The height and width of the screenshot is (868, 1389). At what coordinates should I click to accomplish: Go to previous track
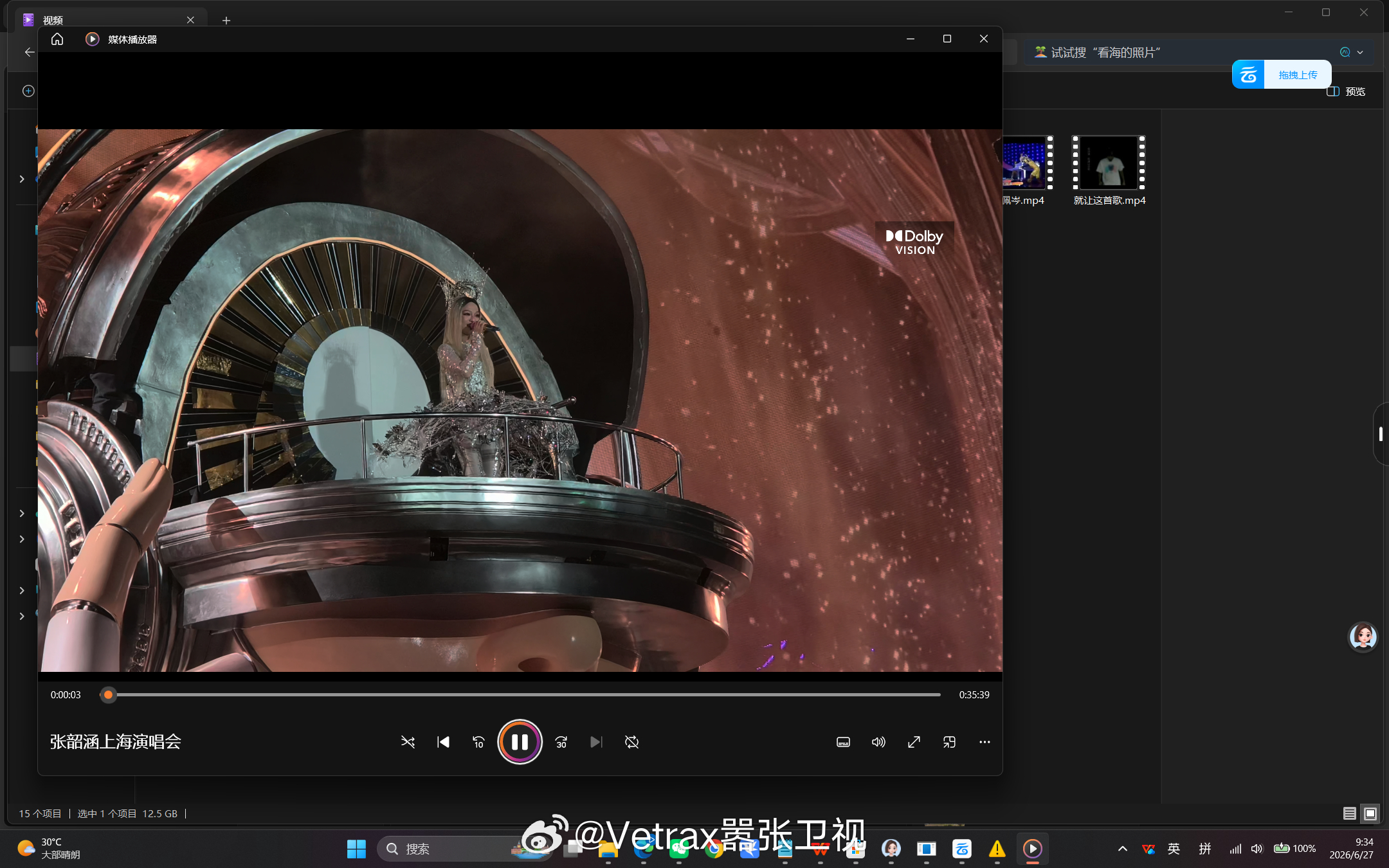[x=443, y=742]
